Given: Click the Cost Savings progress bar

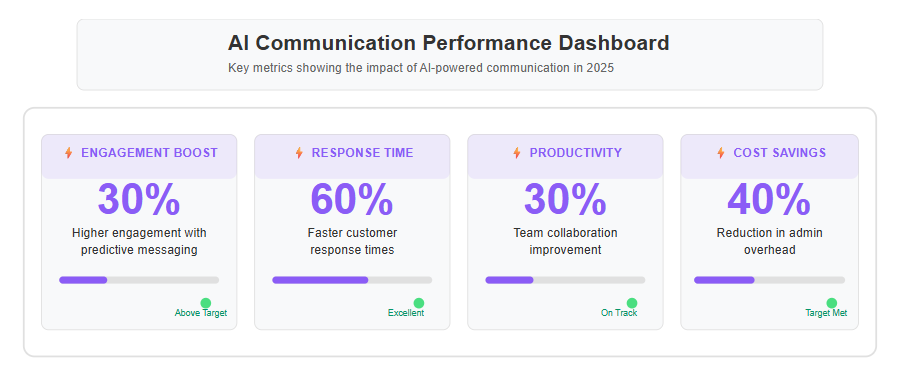Looking at the screenshot, I should (769, 280).
